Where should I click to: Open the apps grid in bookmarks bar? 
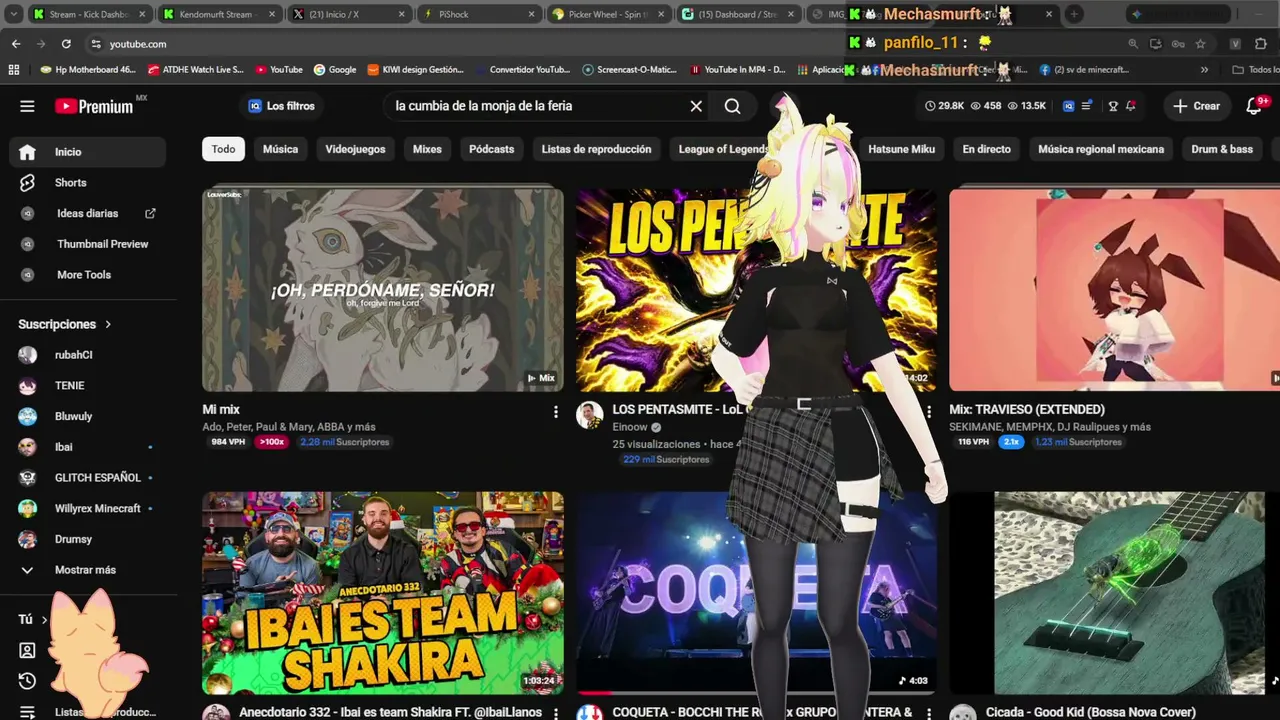[14, 70]
